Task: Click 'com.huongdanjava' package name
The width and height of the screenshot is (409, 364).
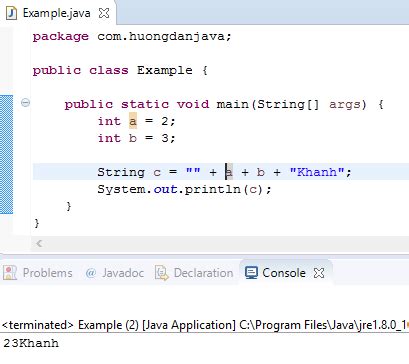Action: (x=160, y=36)
